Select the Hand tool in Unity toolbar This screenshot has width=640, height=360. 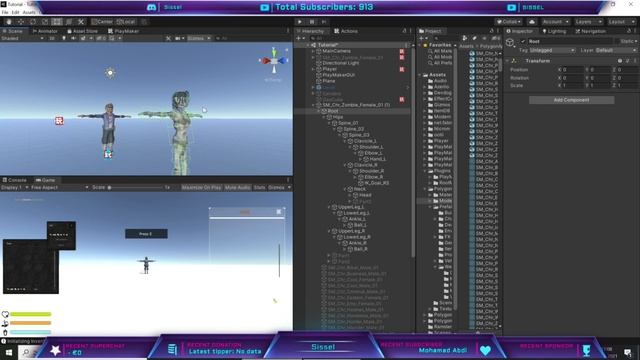(9, 22)
